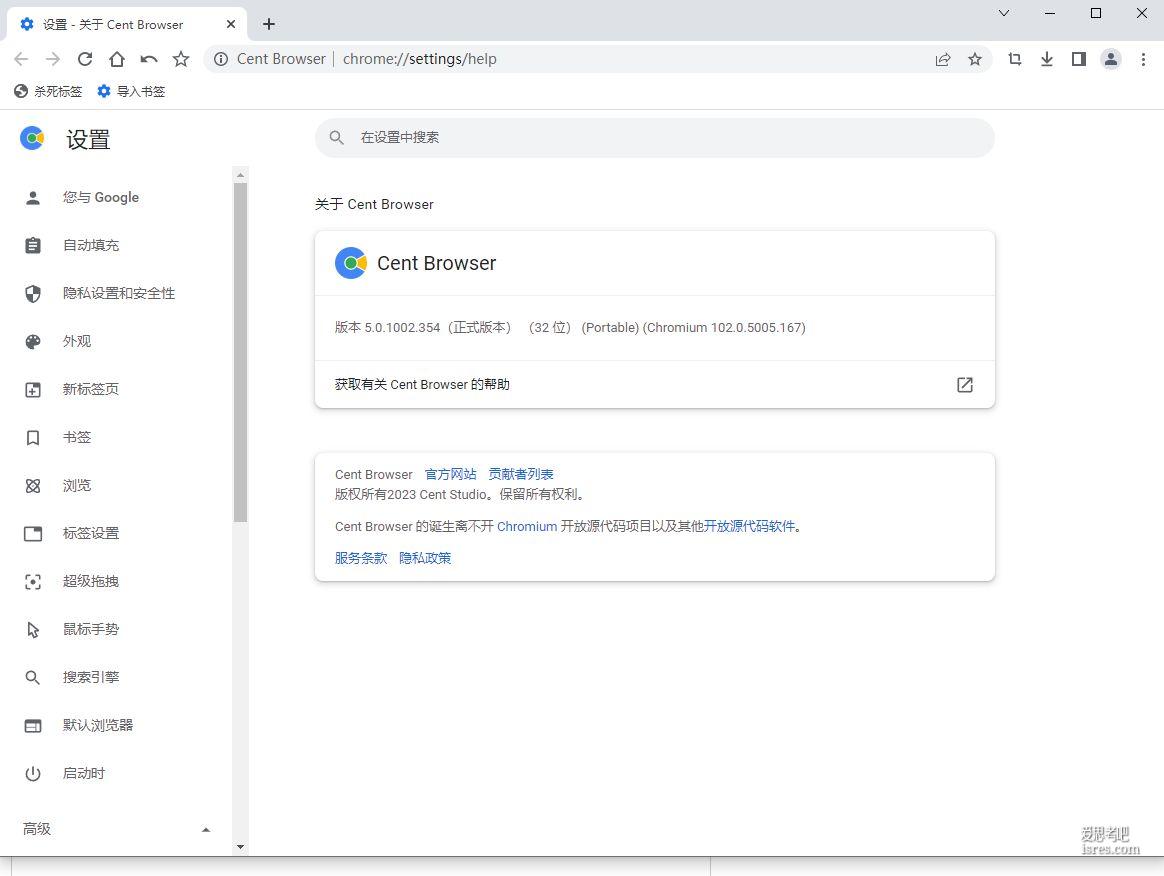Viewport: 1164px width, 876px height.
Task: Click the address bar URL chrome://settings/help
Action: tap(419, 59)
